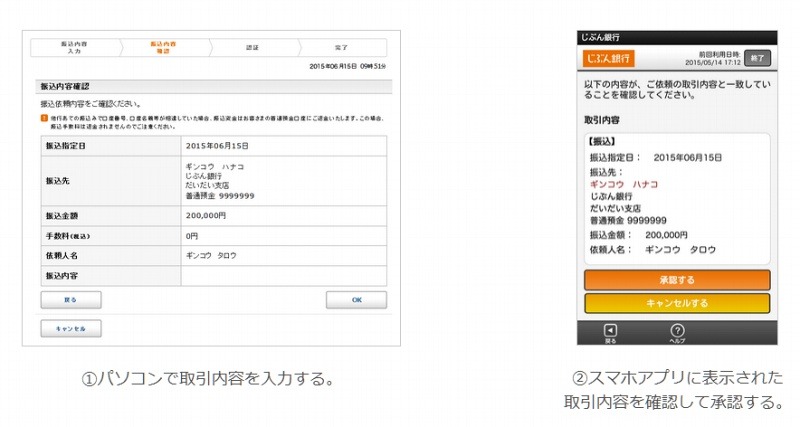Tap the 取引内容 heading in app
800x427 pixels.
(x=602, y=120)
